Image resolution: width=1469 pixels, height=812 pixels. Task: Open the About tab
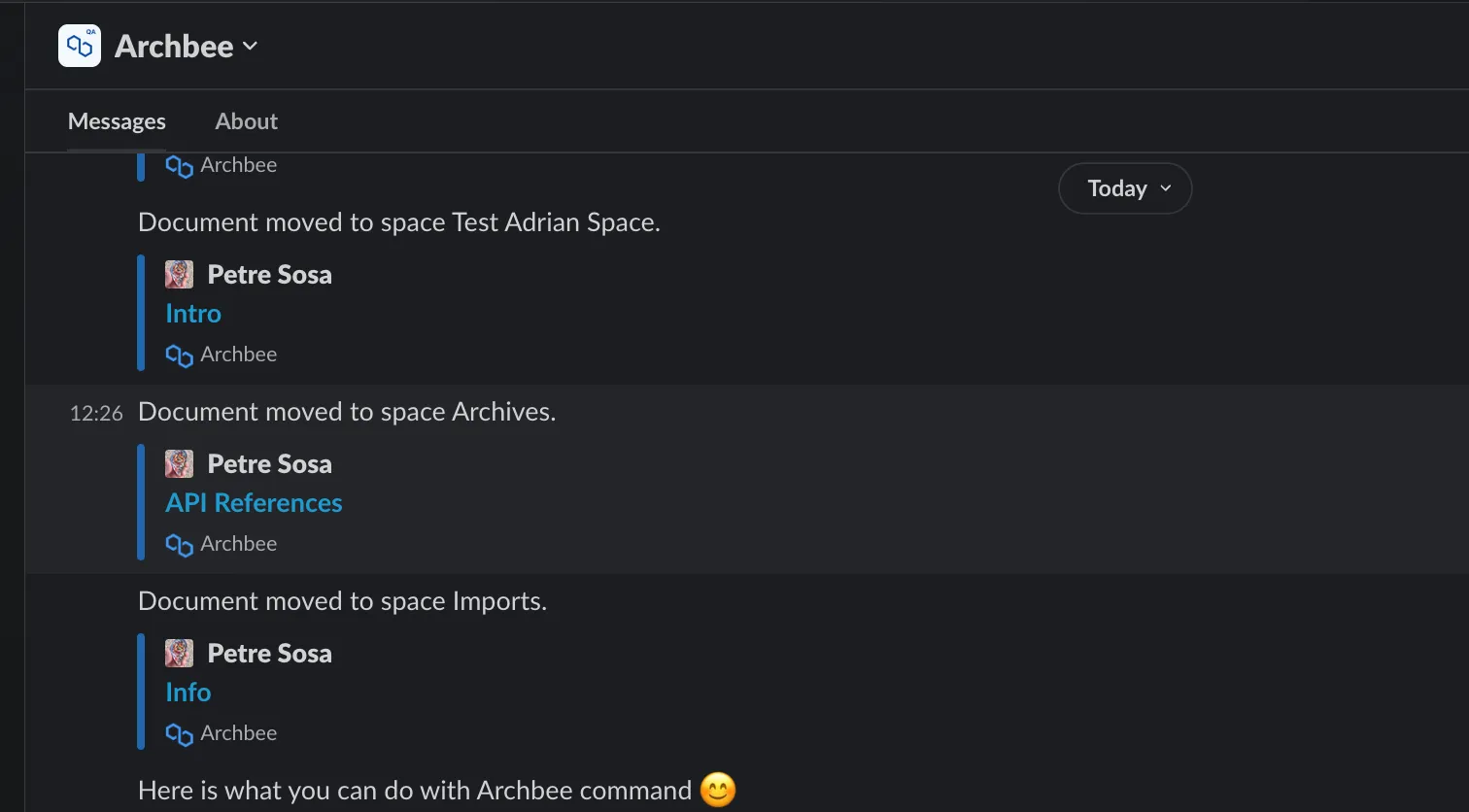click(247, 121)
